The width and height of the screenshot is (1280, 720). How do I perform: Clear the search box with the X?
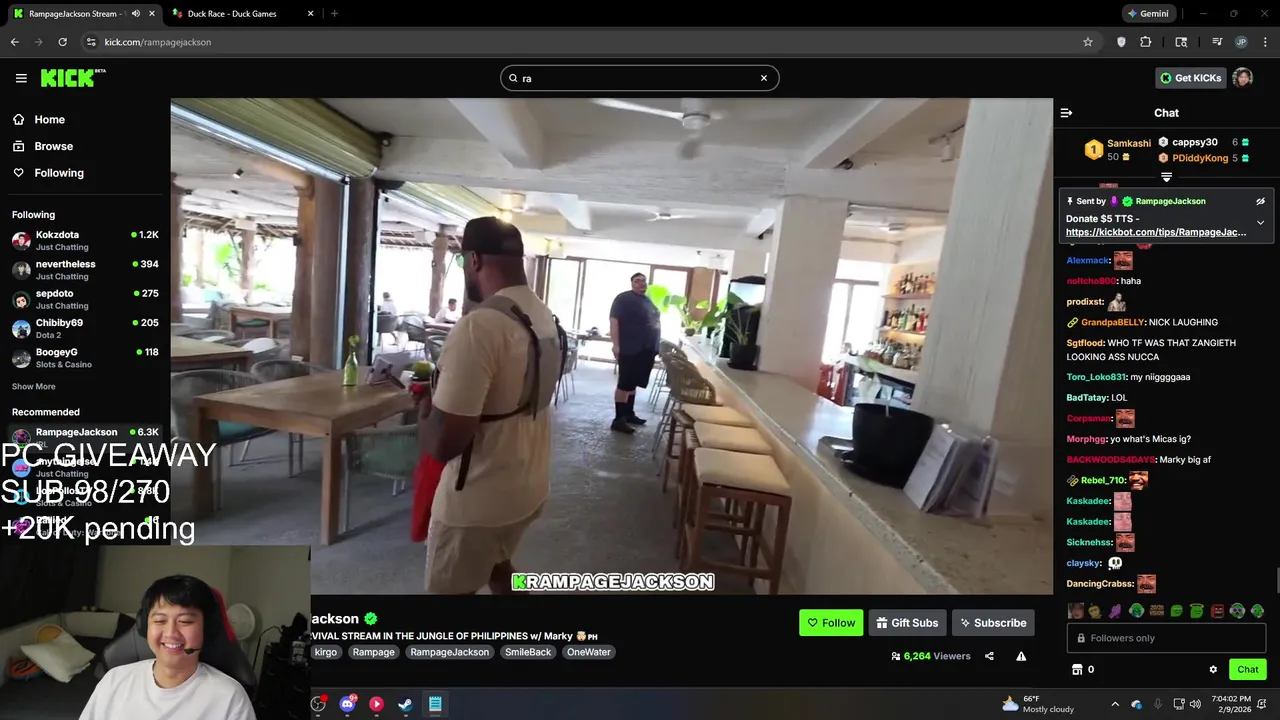(764, 78)
